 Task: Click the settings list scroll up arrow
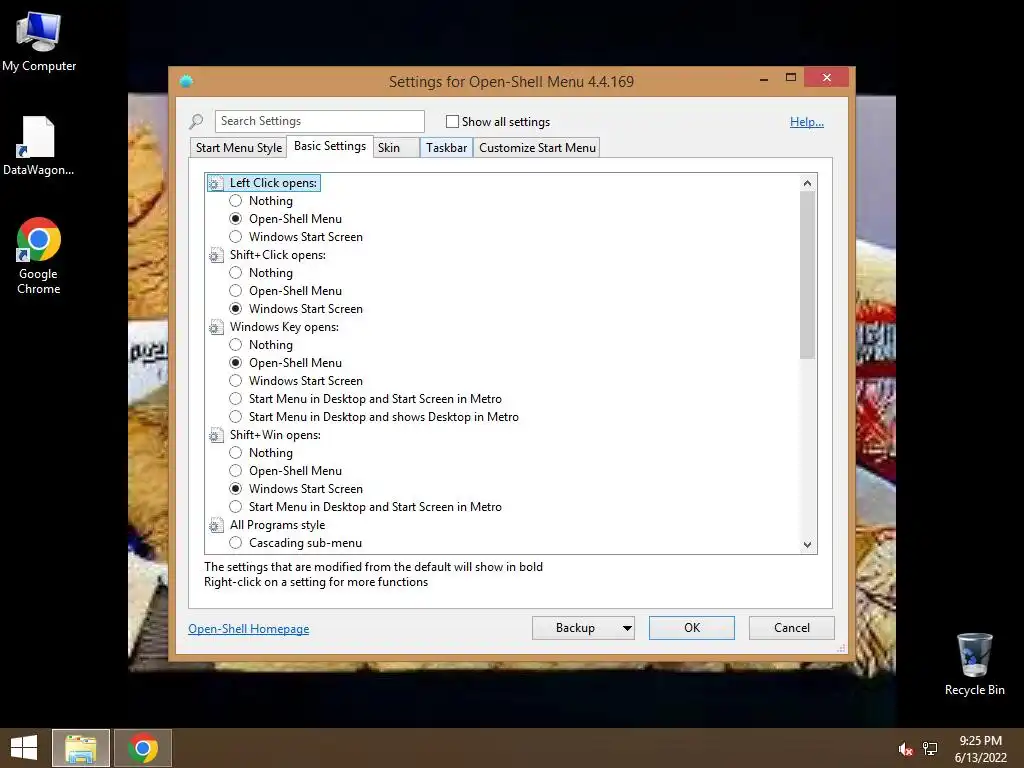(807, 183)
